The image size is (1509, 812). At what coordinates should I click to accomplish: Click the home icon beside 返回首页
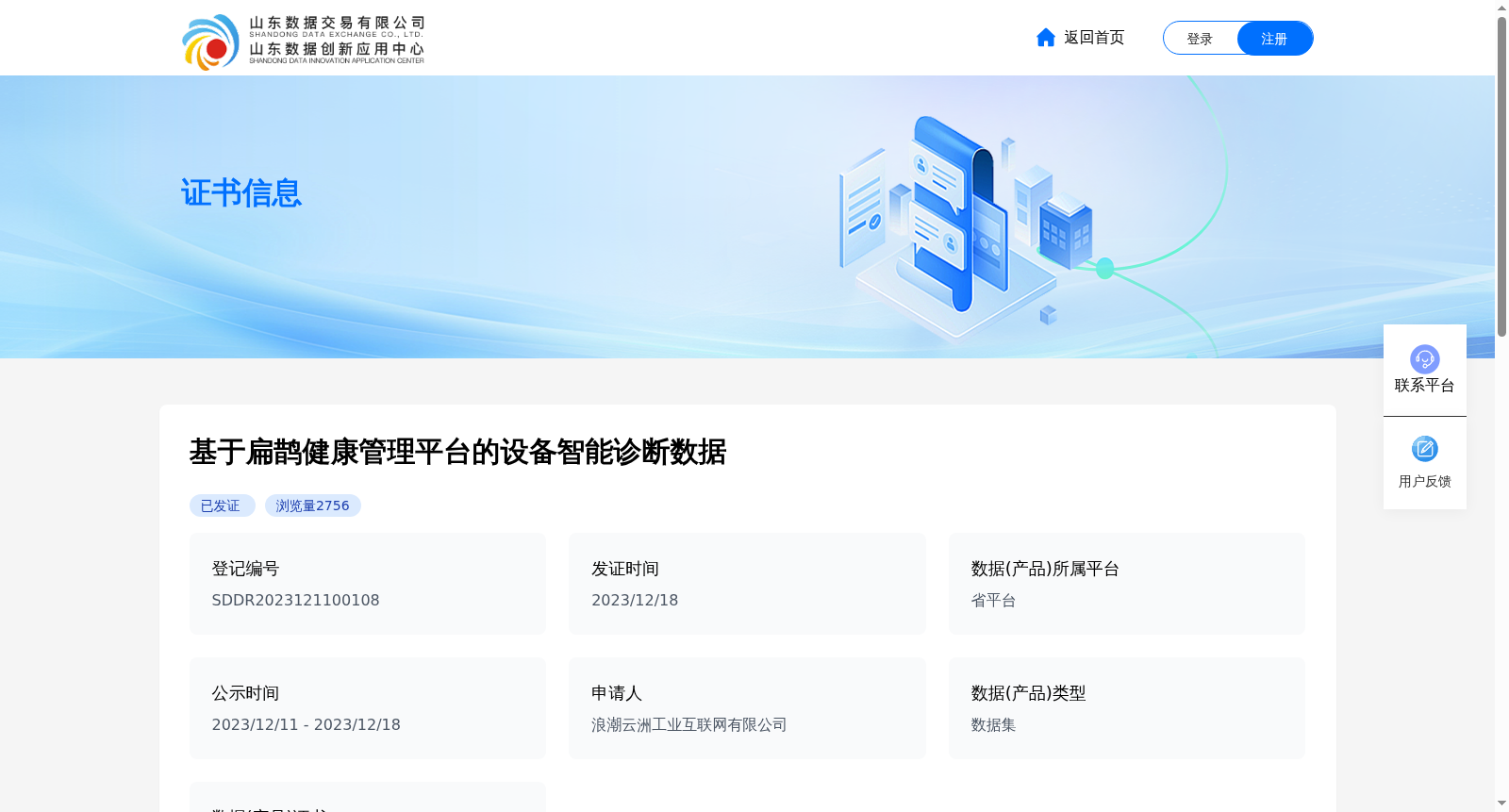(x=1046, y=38)
